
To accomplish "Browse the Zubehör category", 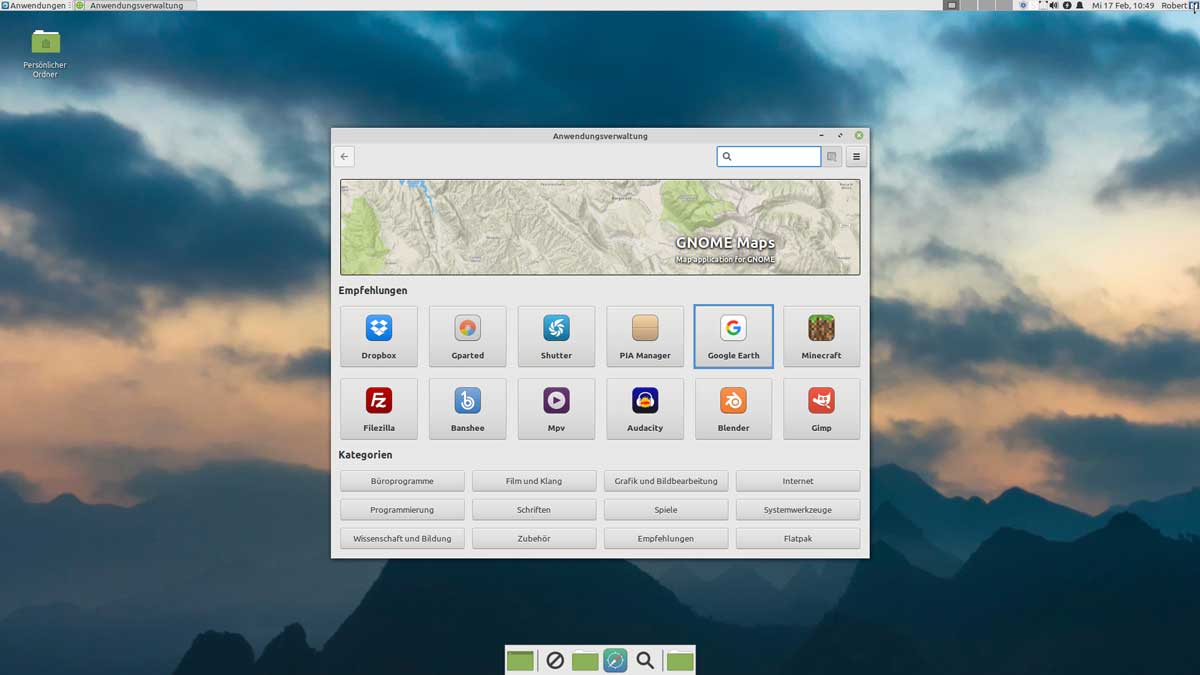I will click(534, 538).
